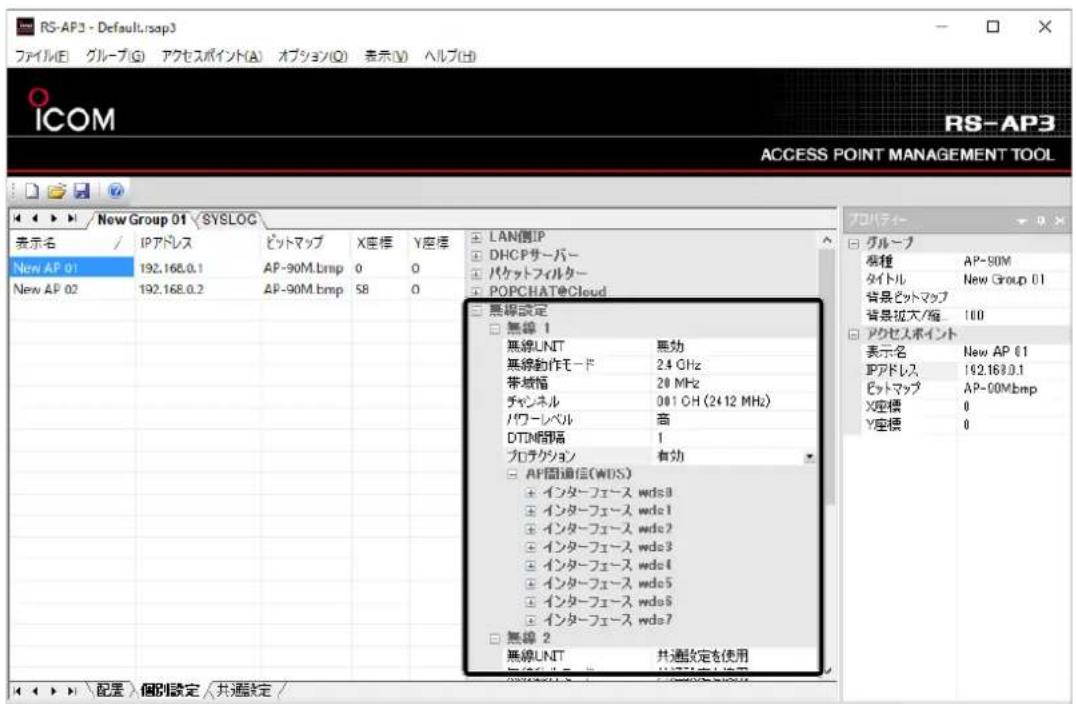Collapse the 無線 1 subsection
This screenshot has height=704, width=1076.
pos(495,329)
